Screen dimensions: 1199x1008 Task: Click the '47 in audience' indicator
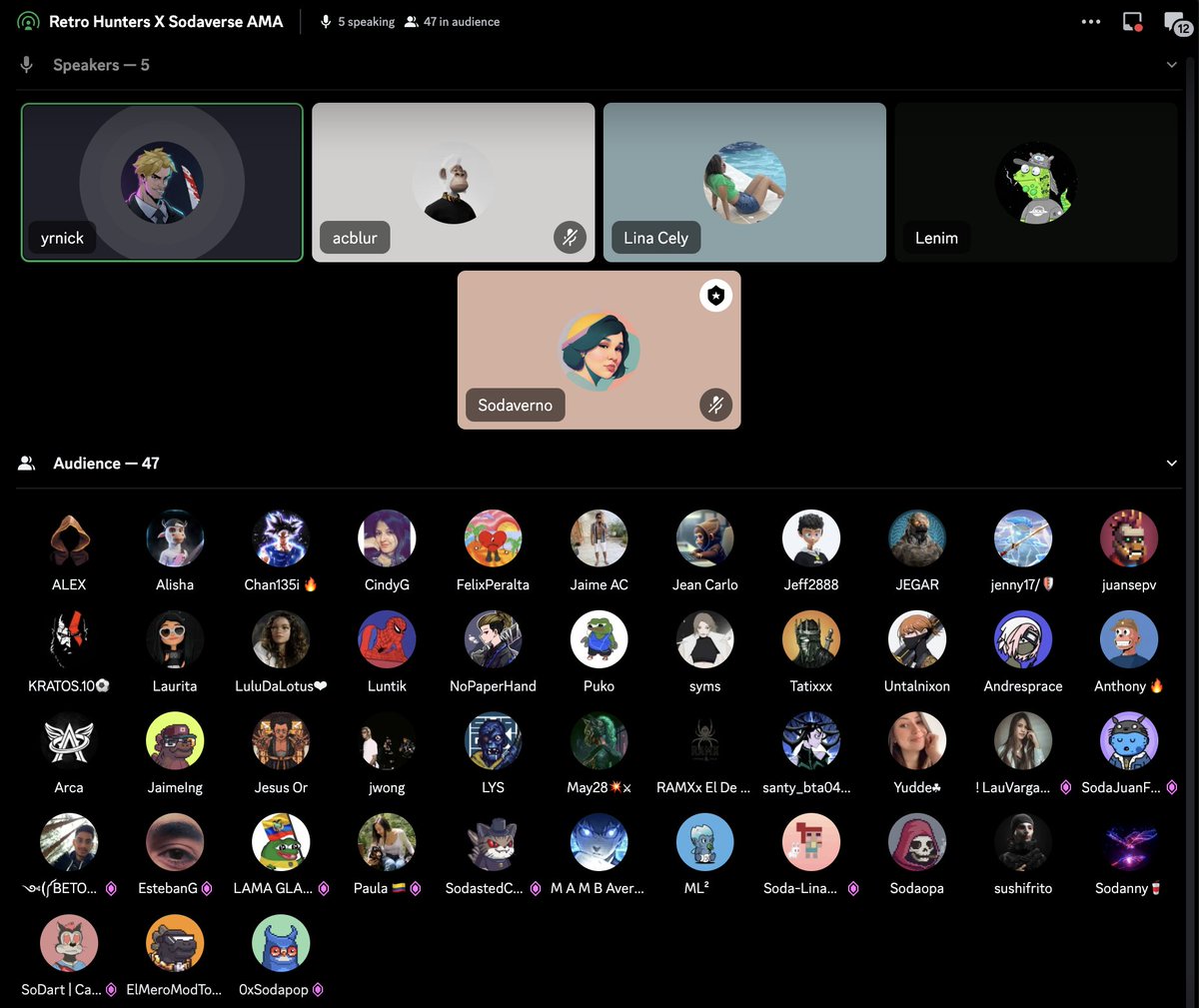click(452, 21)
